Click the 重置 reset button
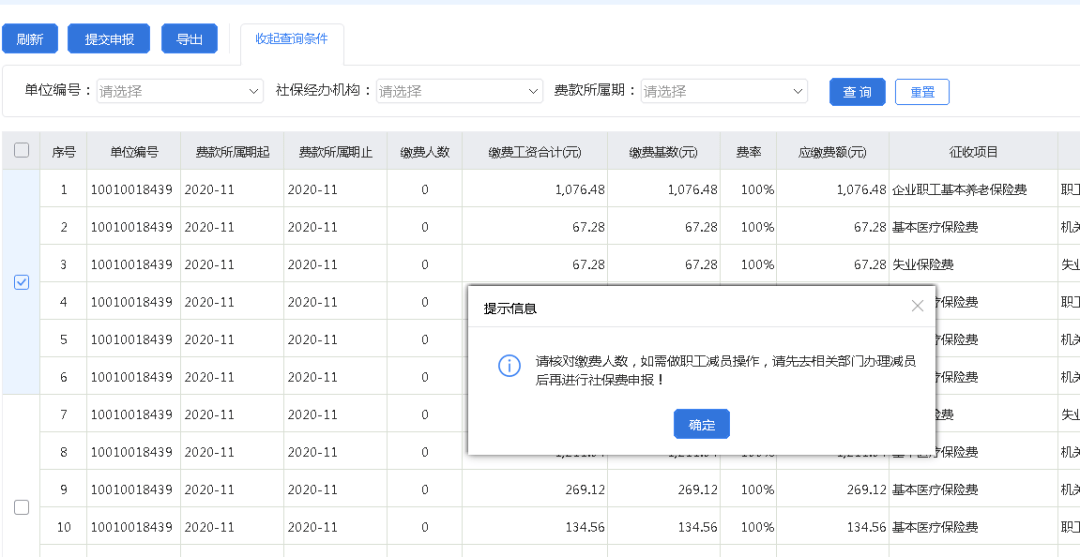 click(x=922, y=92)
